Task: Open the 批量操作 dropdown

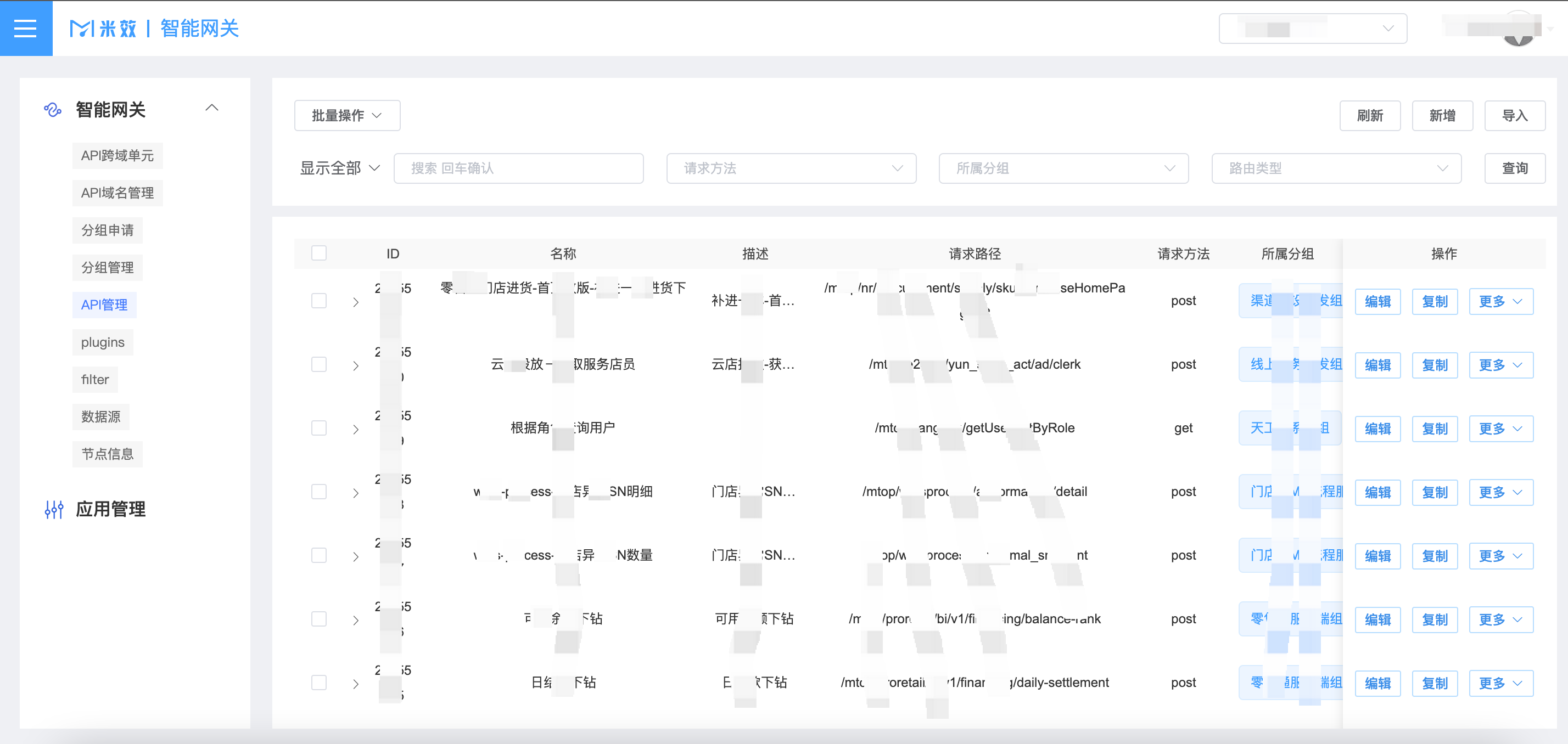Action: tap(347, 116)
